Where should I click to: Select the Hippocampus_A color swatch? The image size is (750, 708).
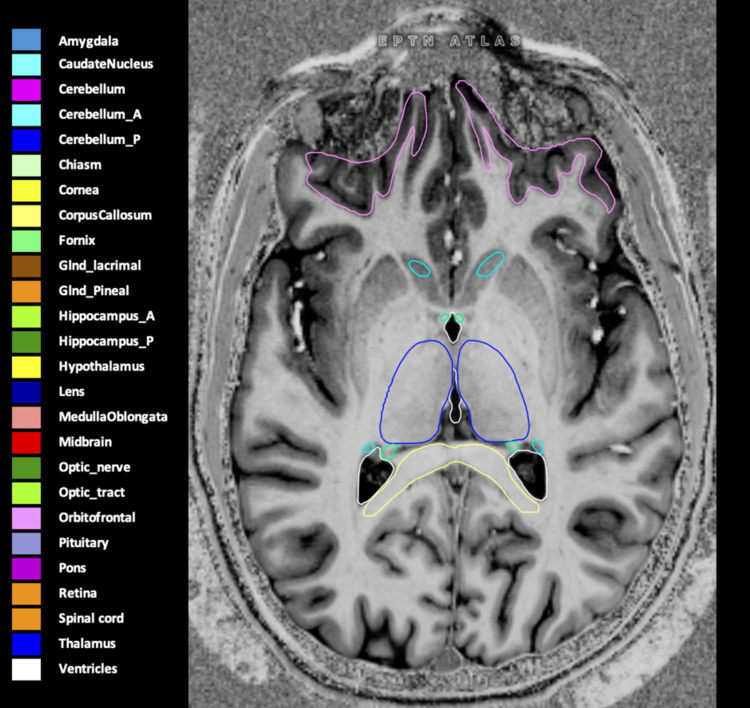pyautogui.click(x=26, y=317)
